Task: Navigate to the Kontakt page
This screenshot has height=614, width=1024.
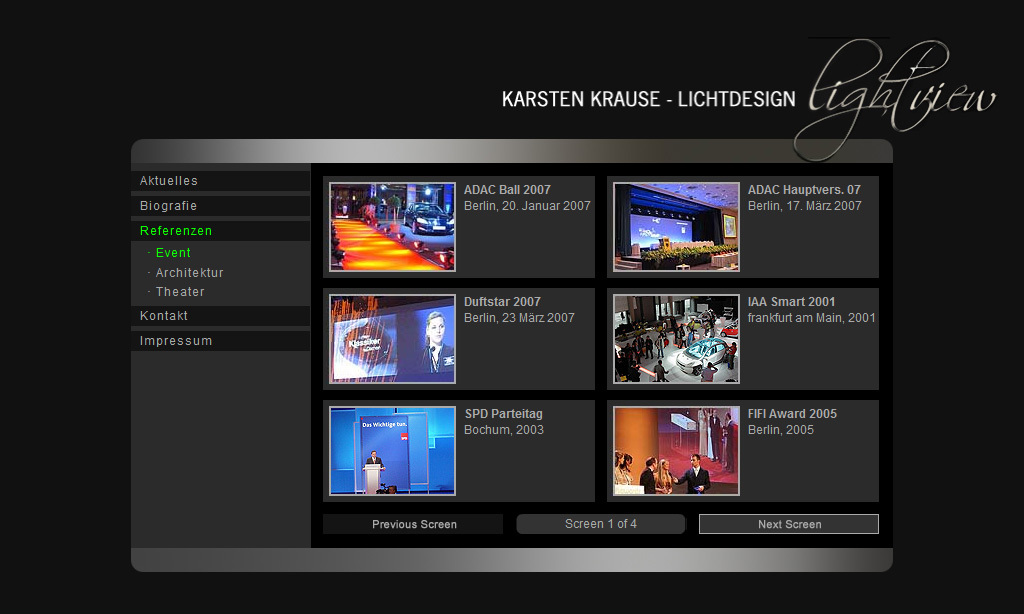Action: (x=164, y=316)
